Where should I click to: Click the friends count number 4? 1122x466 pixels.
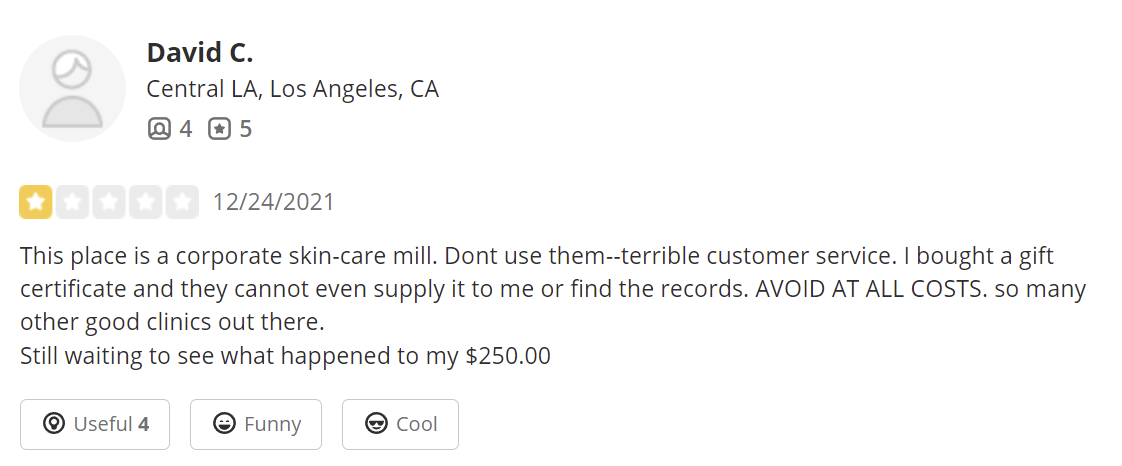(x=185, y=129)
